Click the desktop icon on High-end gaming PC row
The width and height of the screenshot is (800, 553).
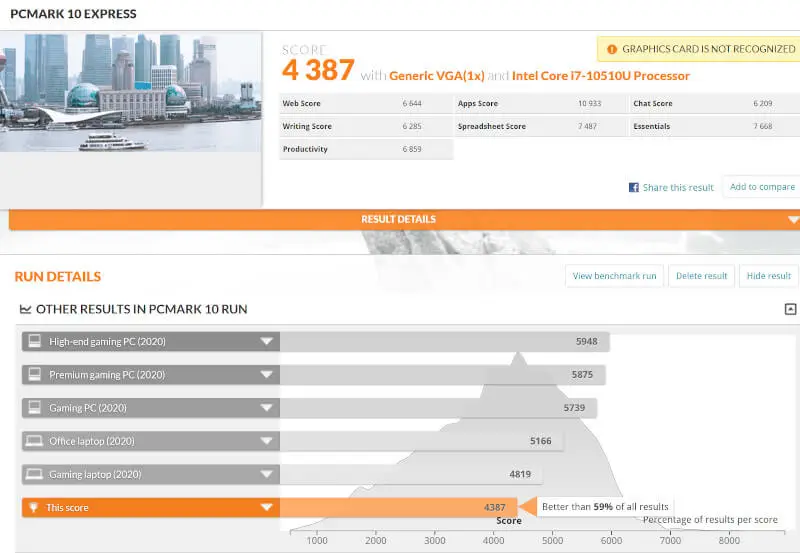[x=34, y=342]
